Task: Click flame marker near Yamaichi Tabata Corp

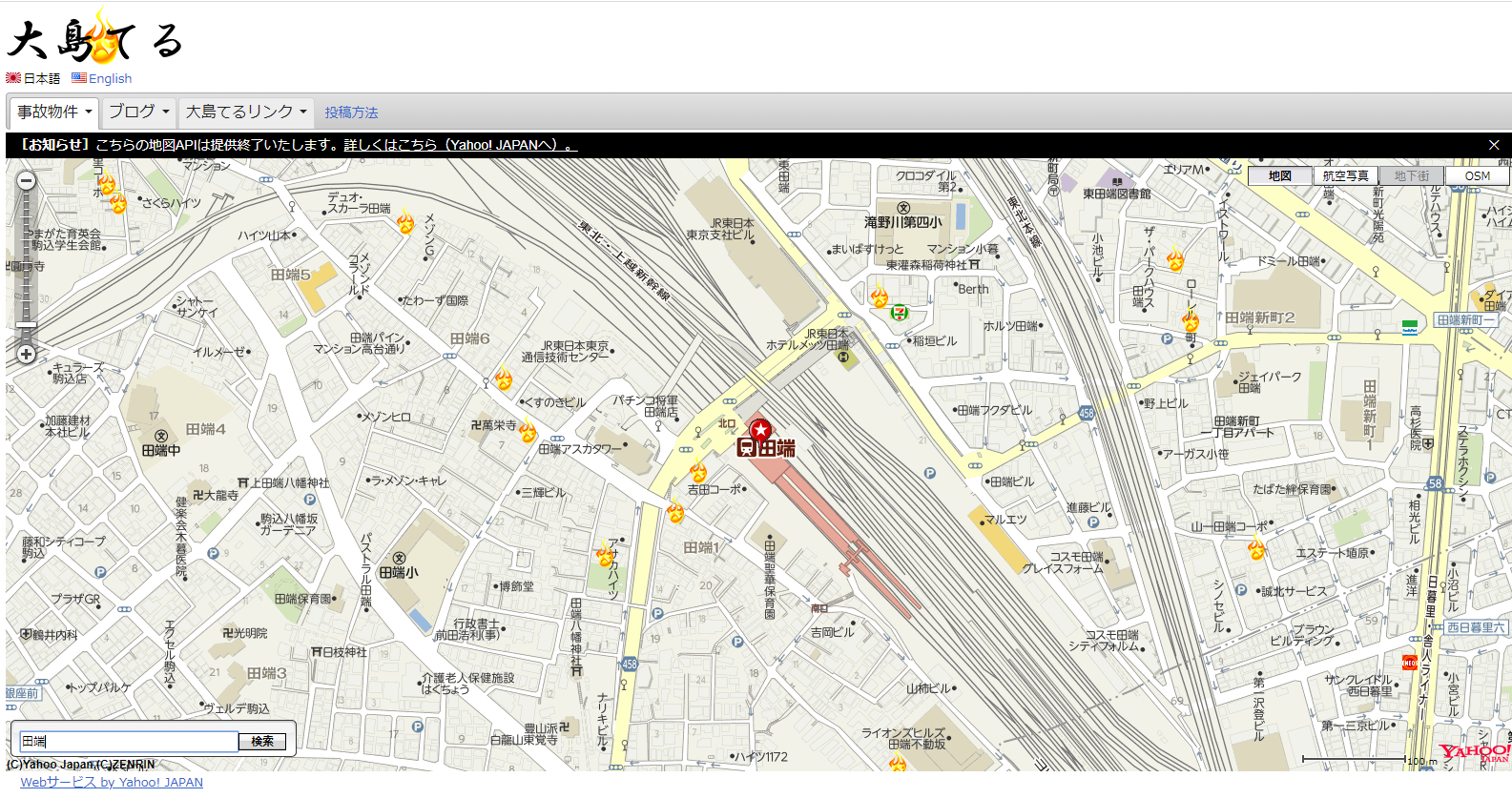Action: [x=1256, y=549]
